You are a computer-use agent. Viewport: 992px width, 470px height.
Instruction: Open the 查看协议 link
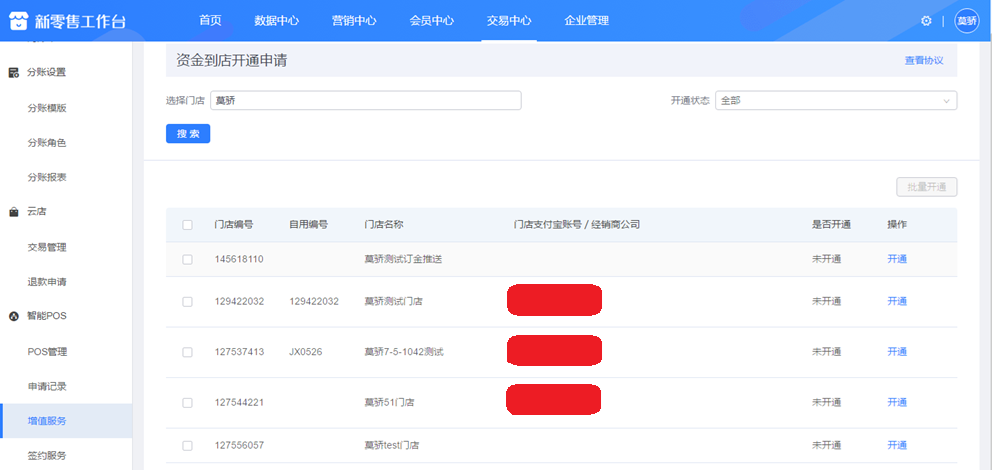(924, 61)
